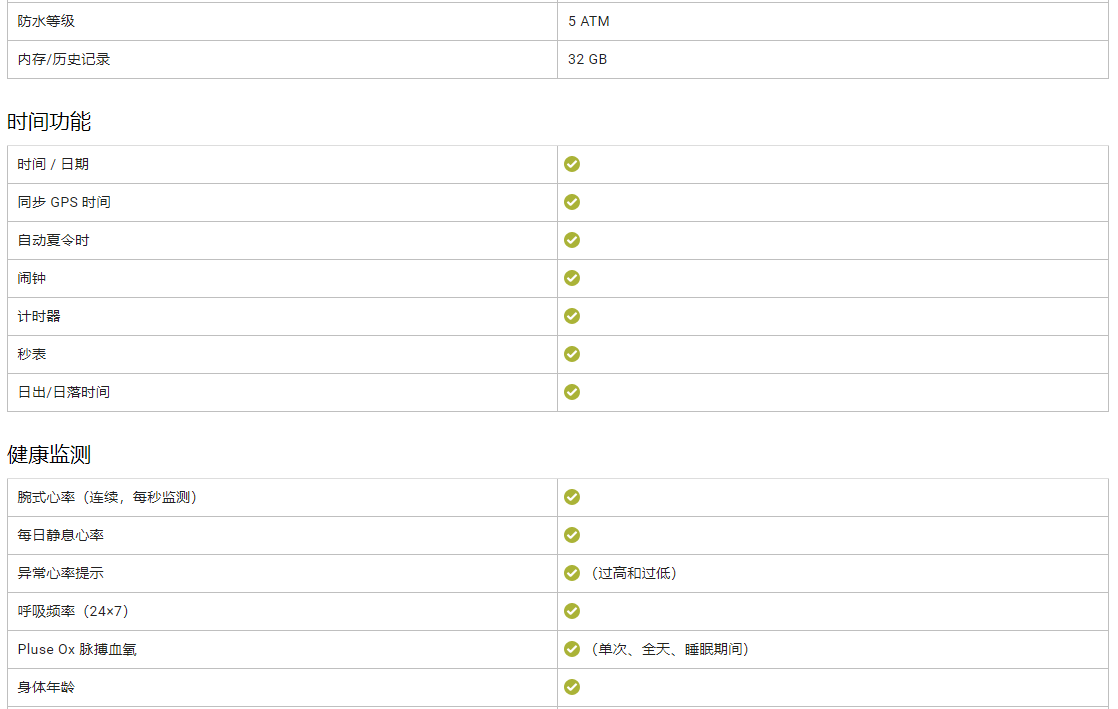The image size is (1118, 709).
Task: Click the (过高和过低) note text
Action: click(x=633, y=573)
